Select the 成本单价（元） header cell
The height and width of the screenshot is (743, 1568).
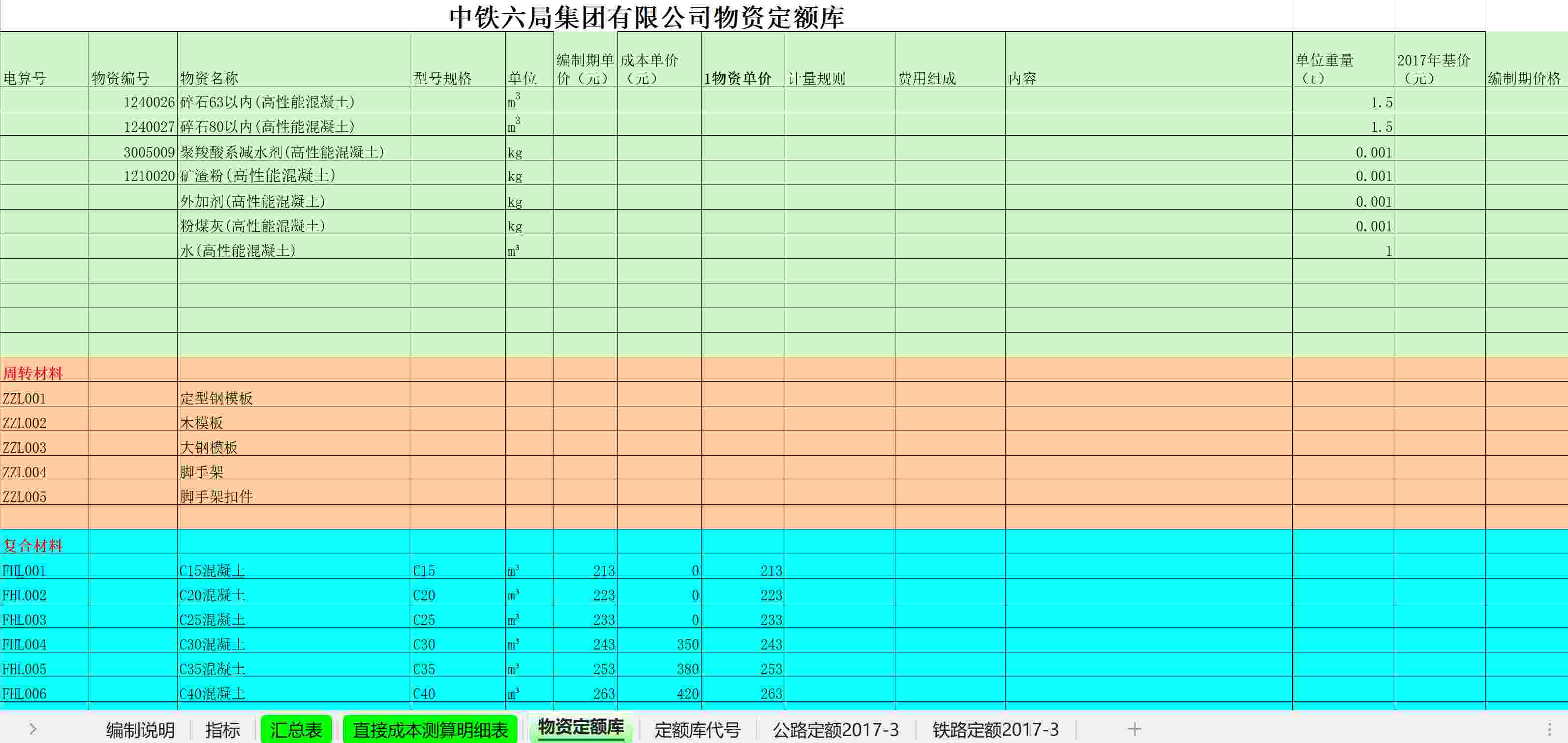click(659, 60)
